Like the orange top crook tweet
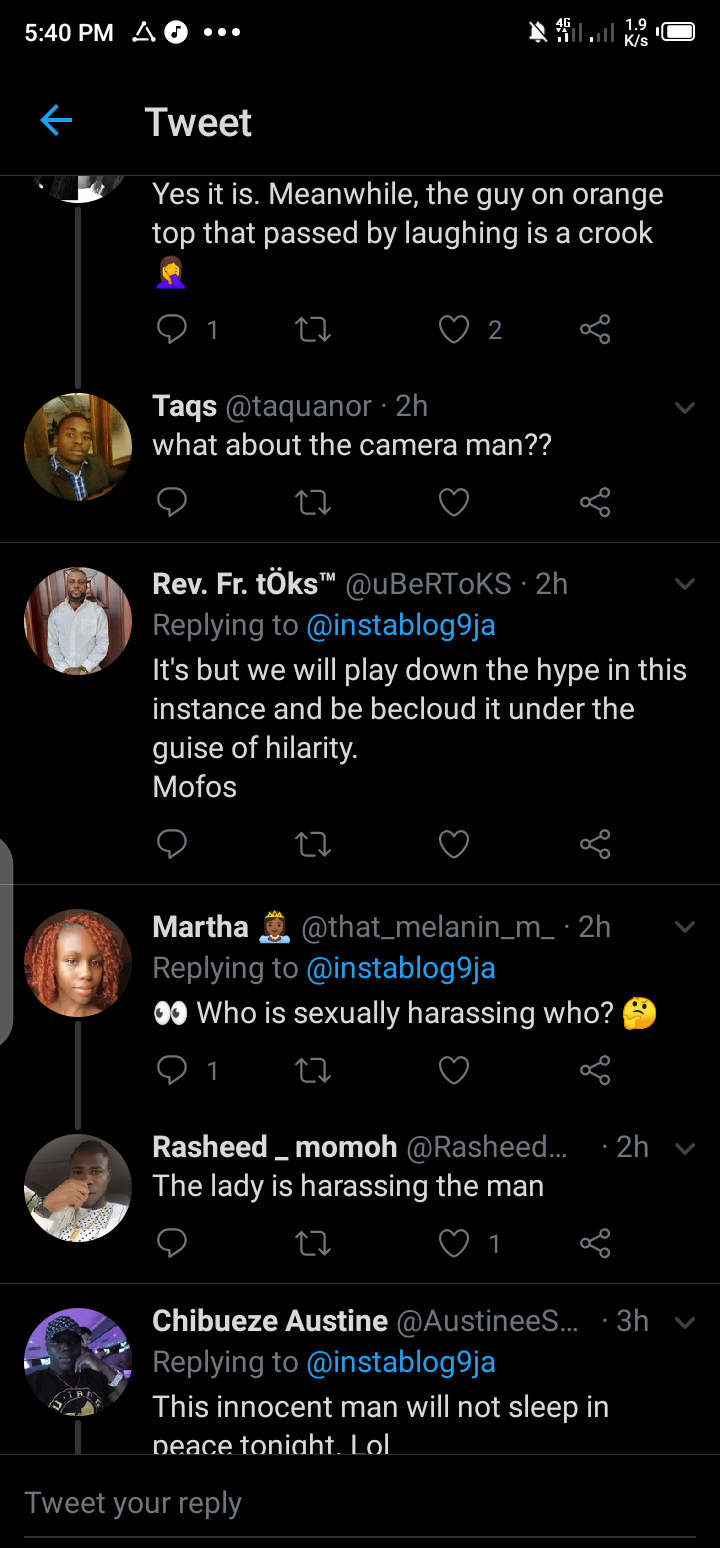Viewport: 720px width, 1548px height. [x=454, y=330]
